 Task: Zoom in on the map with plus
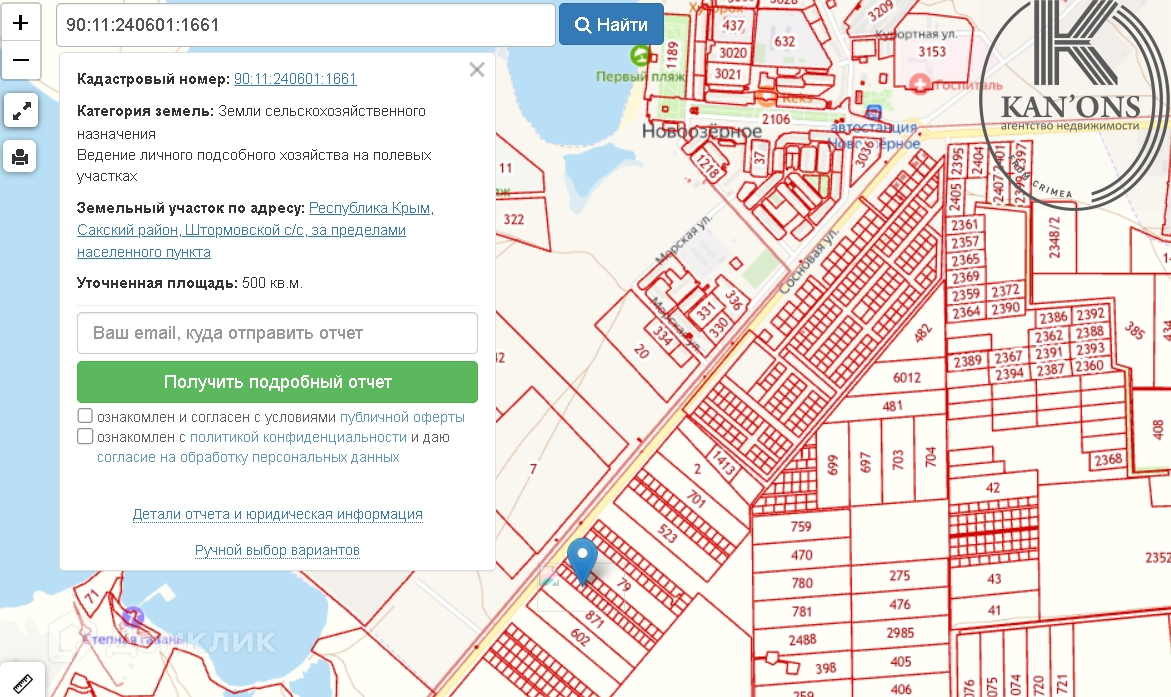click(x=21, y=22)
